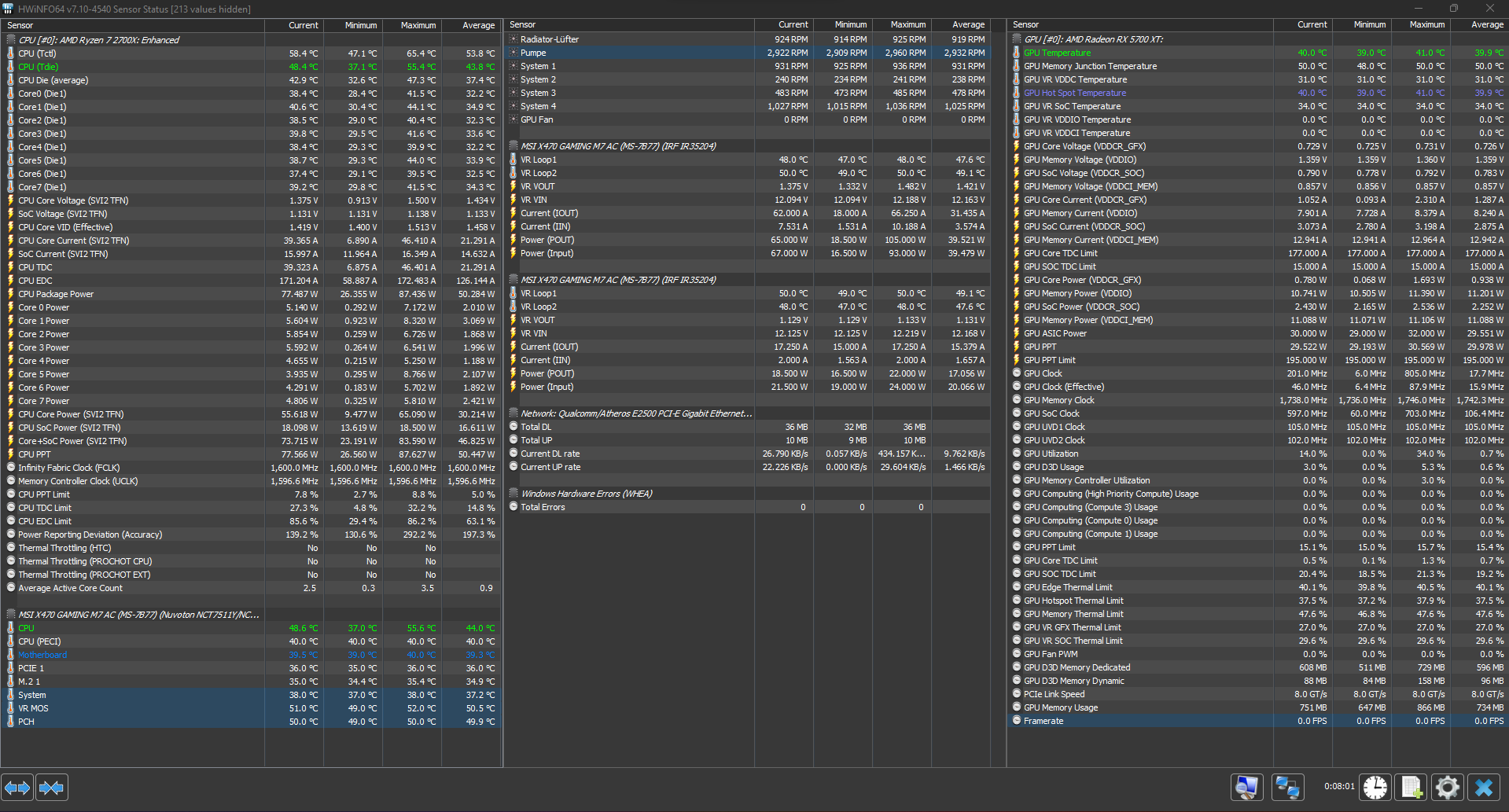
Task: Select the Current UP rate row
Action: tap(747, 467)
